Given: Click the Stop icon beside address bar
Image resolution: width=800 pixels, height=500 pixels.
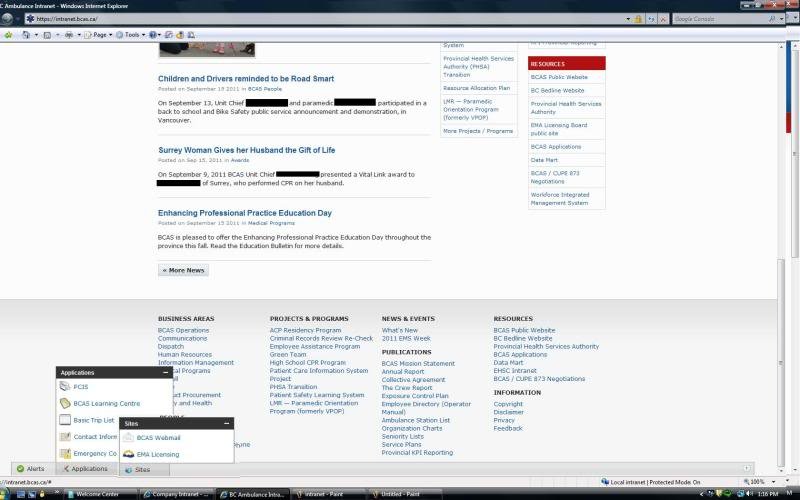Looking at the screenshot, I should [x=663, y=19].
